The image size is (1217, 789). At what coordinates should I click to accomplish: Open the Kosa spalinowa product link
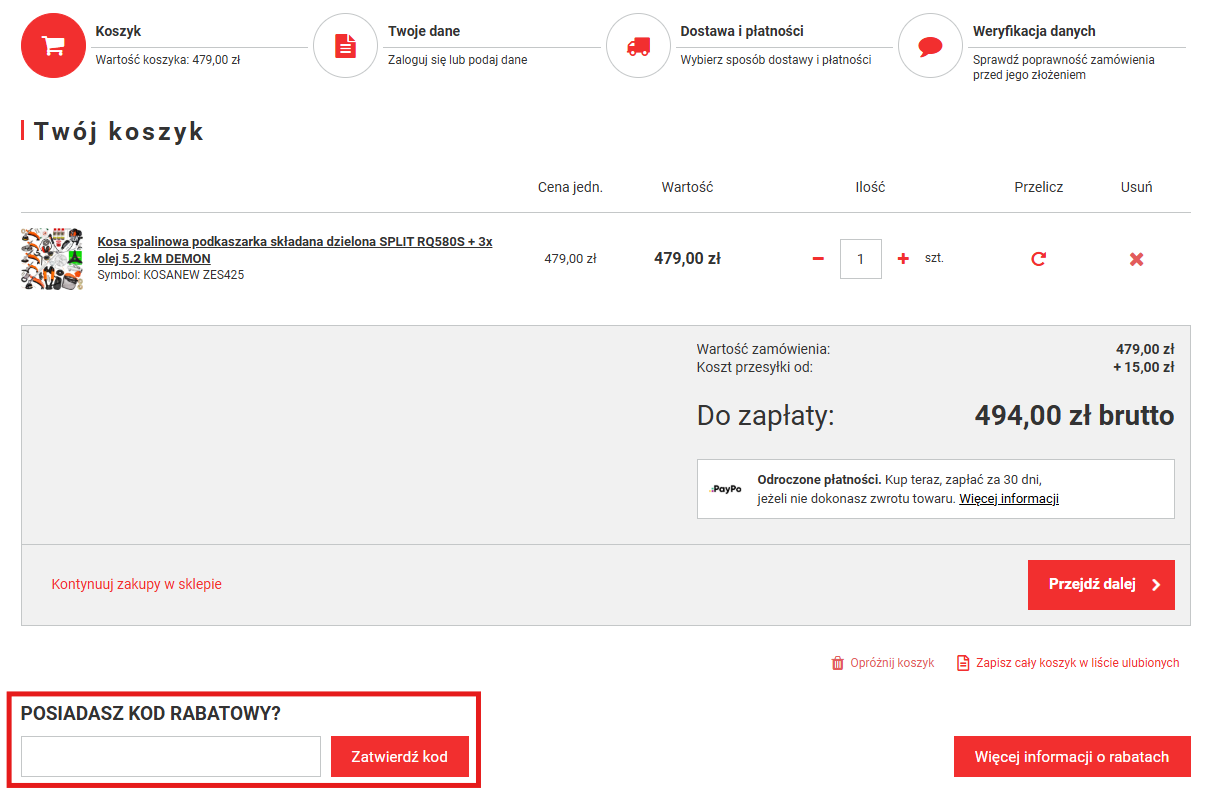(294, 250)
